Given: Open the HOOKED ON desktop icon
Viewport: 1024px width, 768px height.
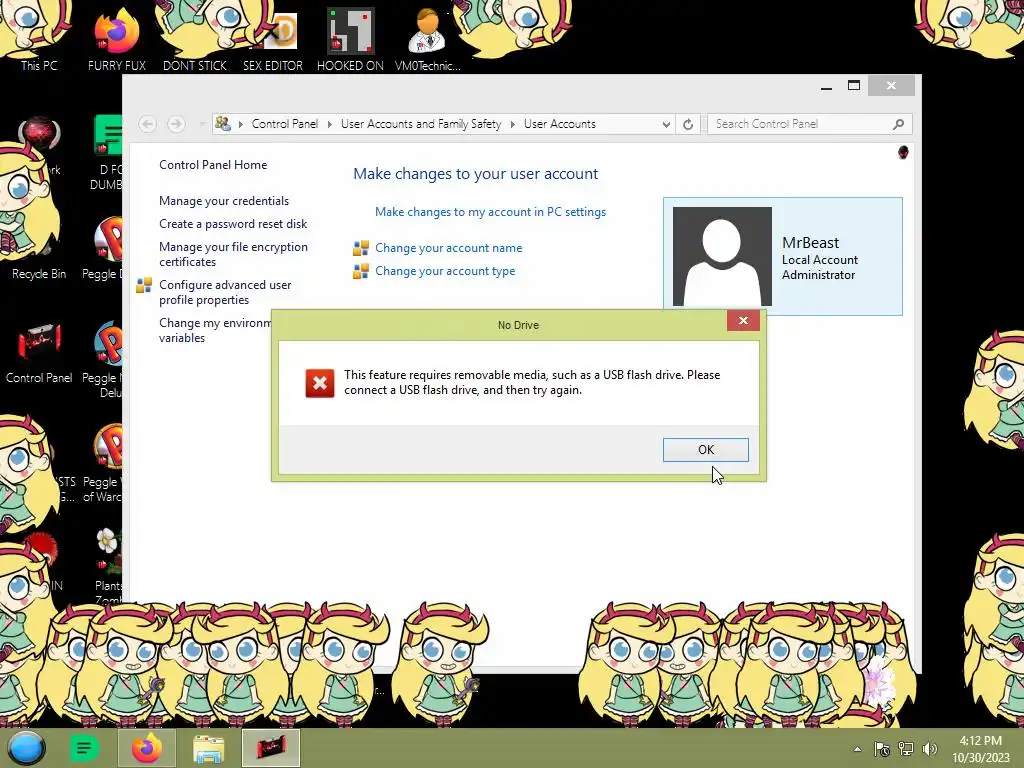Looking at the screenshot, I should pos(350,39).
